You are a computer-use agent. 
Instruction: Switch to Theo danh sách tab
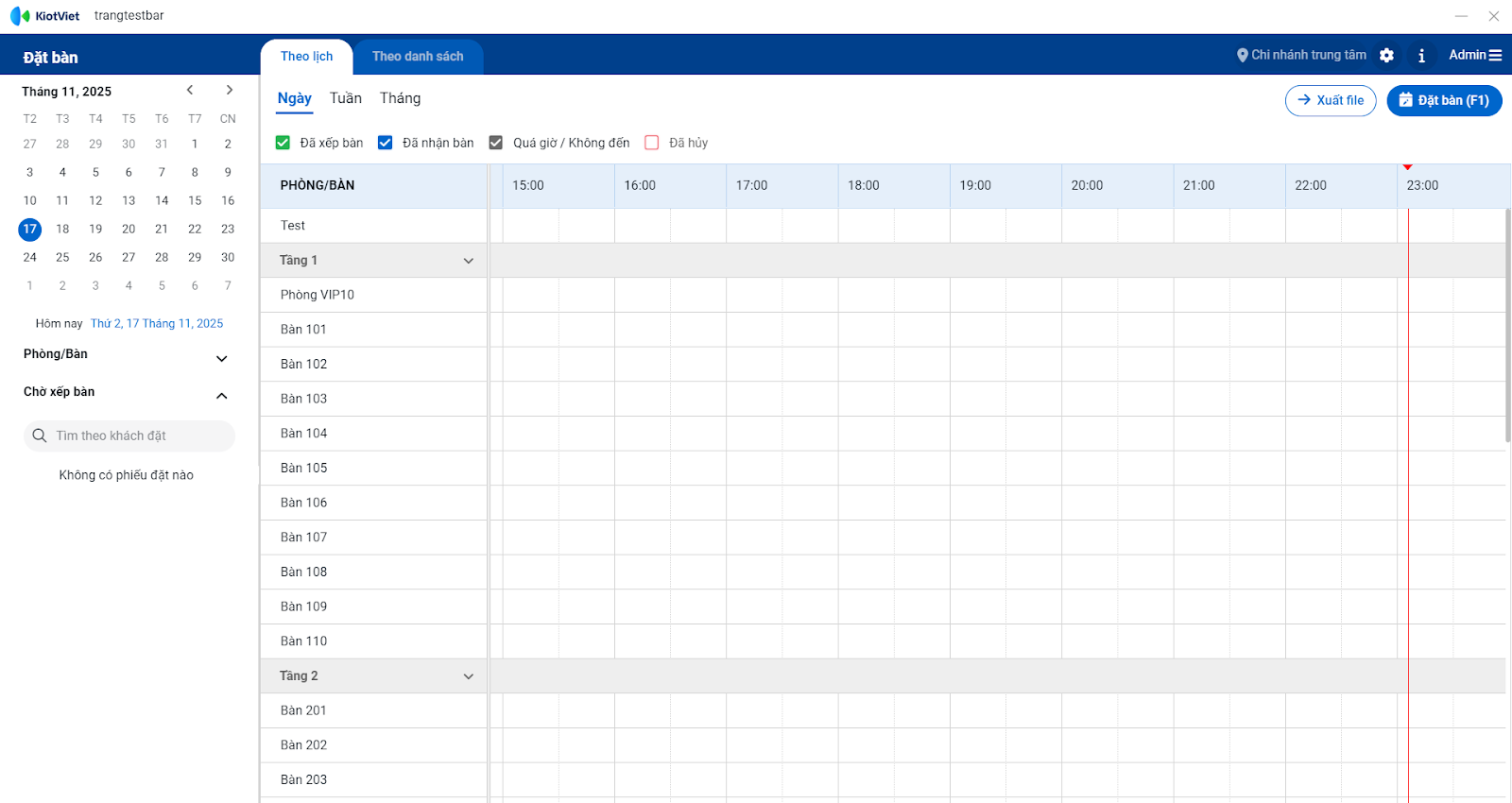click(418, 57)
